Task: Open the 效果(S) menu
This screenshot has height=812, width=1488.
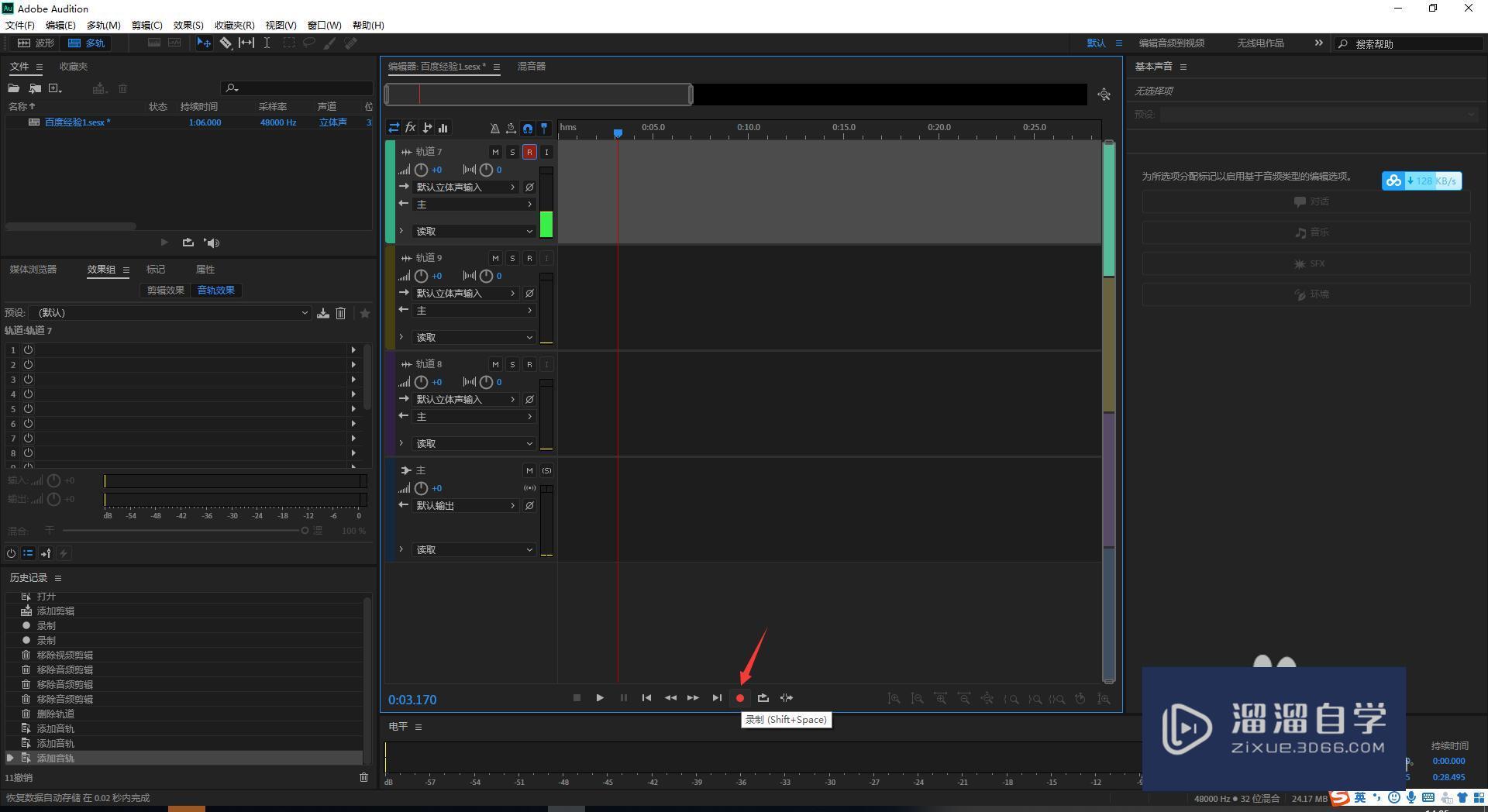Action: (x=188, y=26)
